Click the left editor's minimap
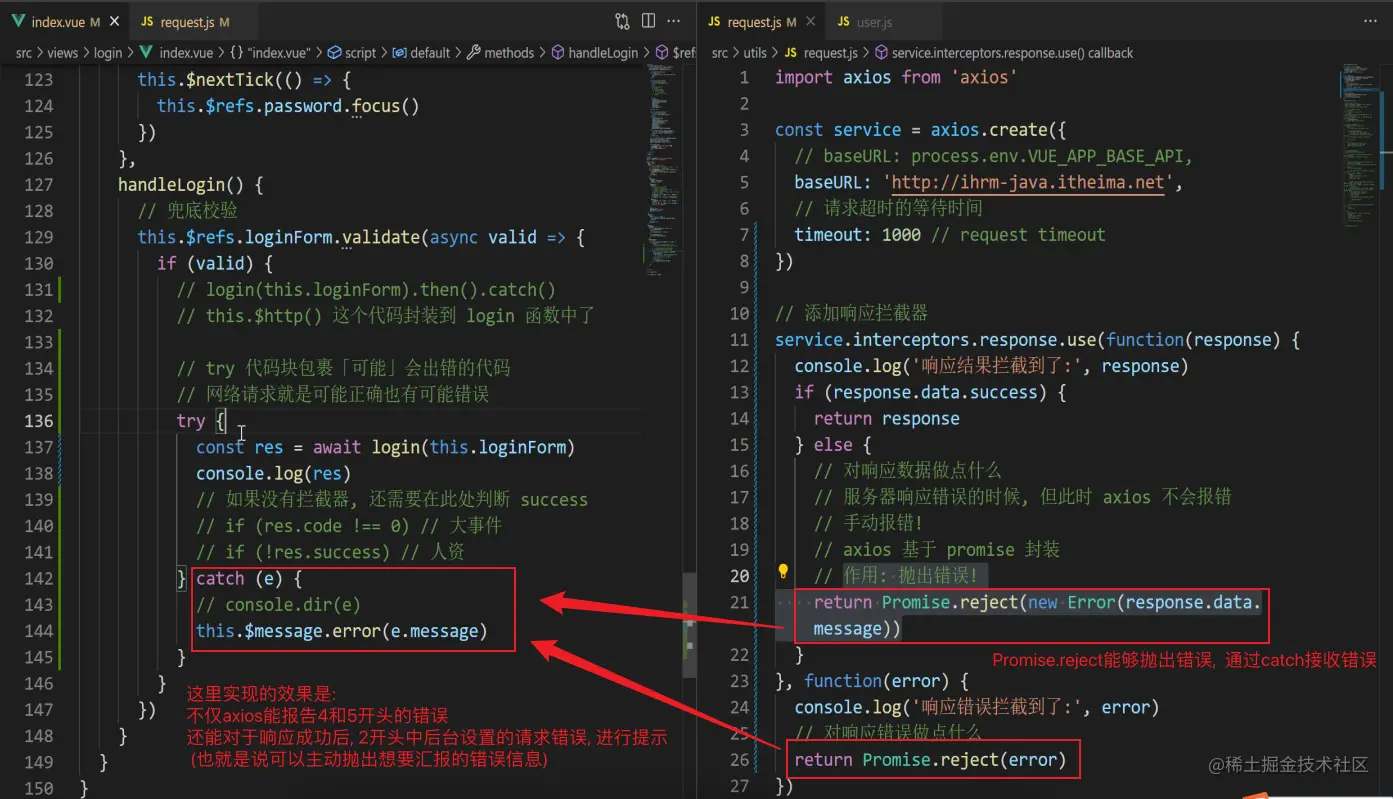1393x799 pixels. tap(662, 170)
